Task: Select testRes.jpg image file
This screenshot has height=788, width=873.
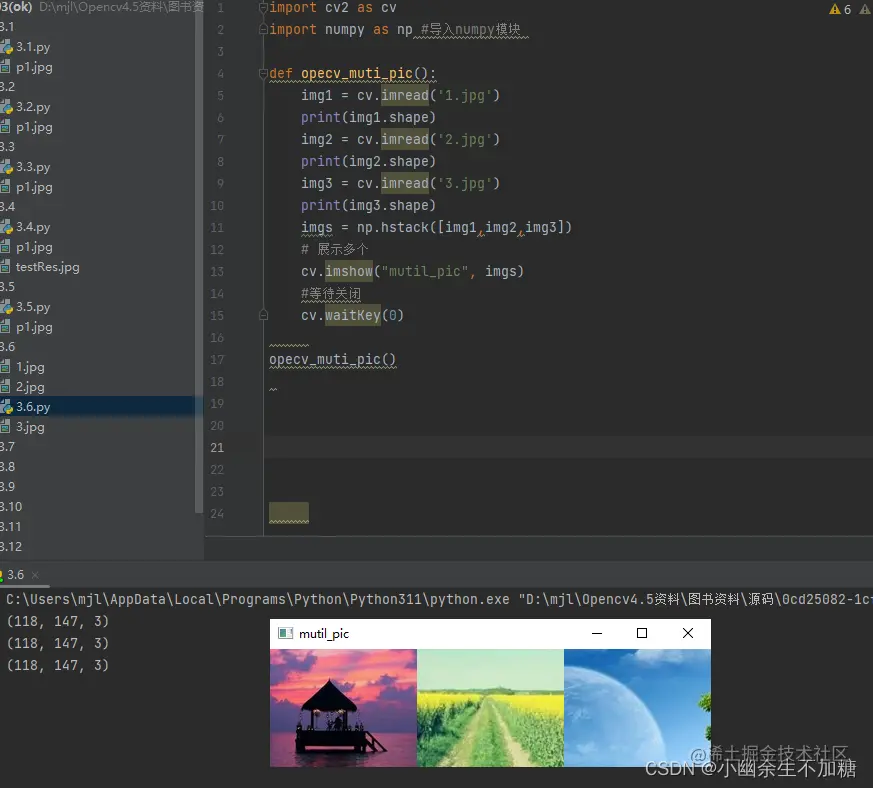Action: [47, 267]
